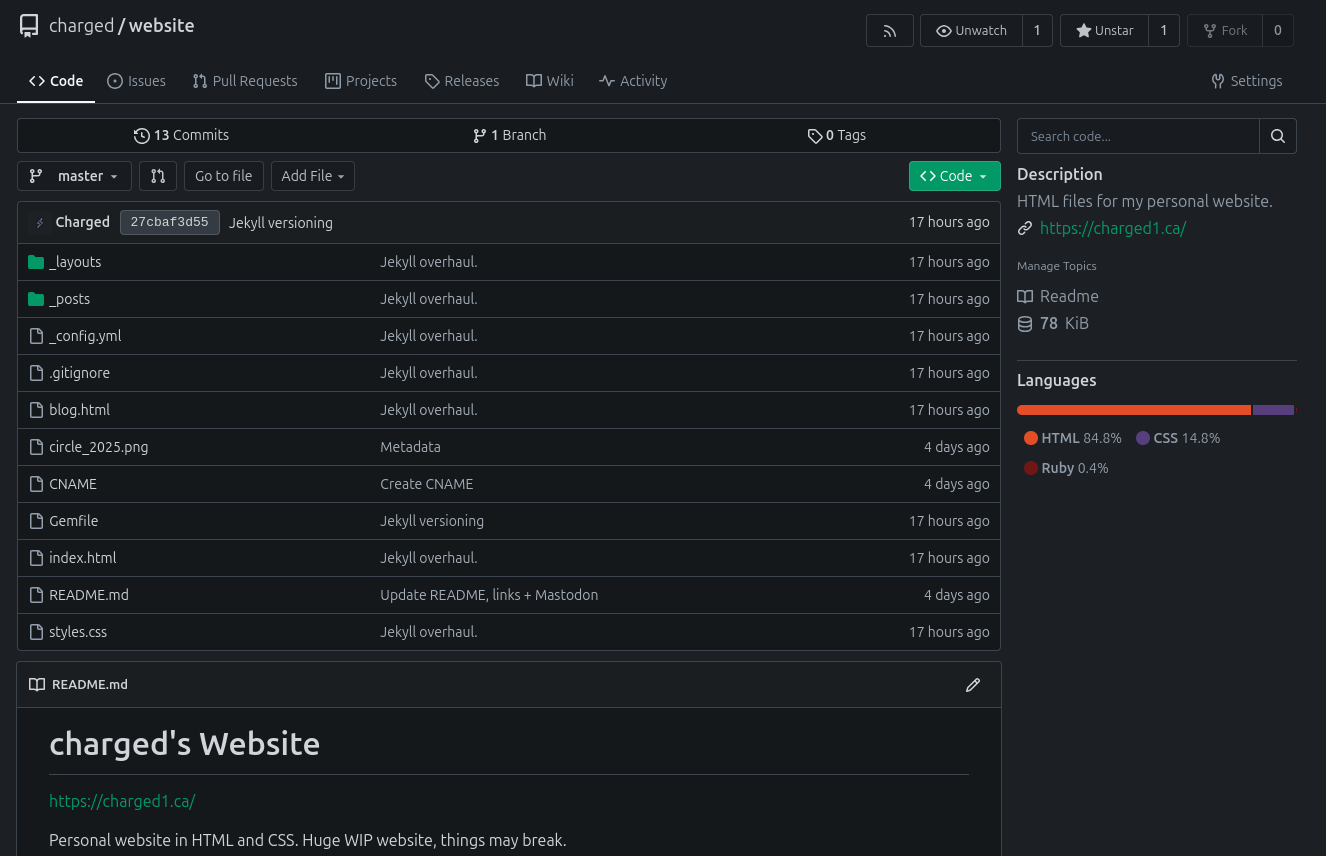Switch to the Issues tab
Screen dimensions: 1326x856
click(136, 81)
